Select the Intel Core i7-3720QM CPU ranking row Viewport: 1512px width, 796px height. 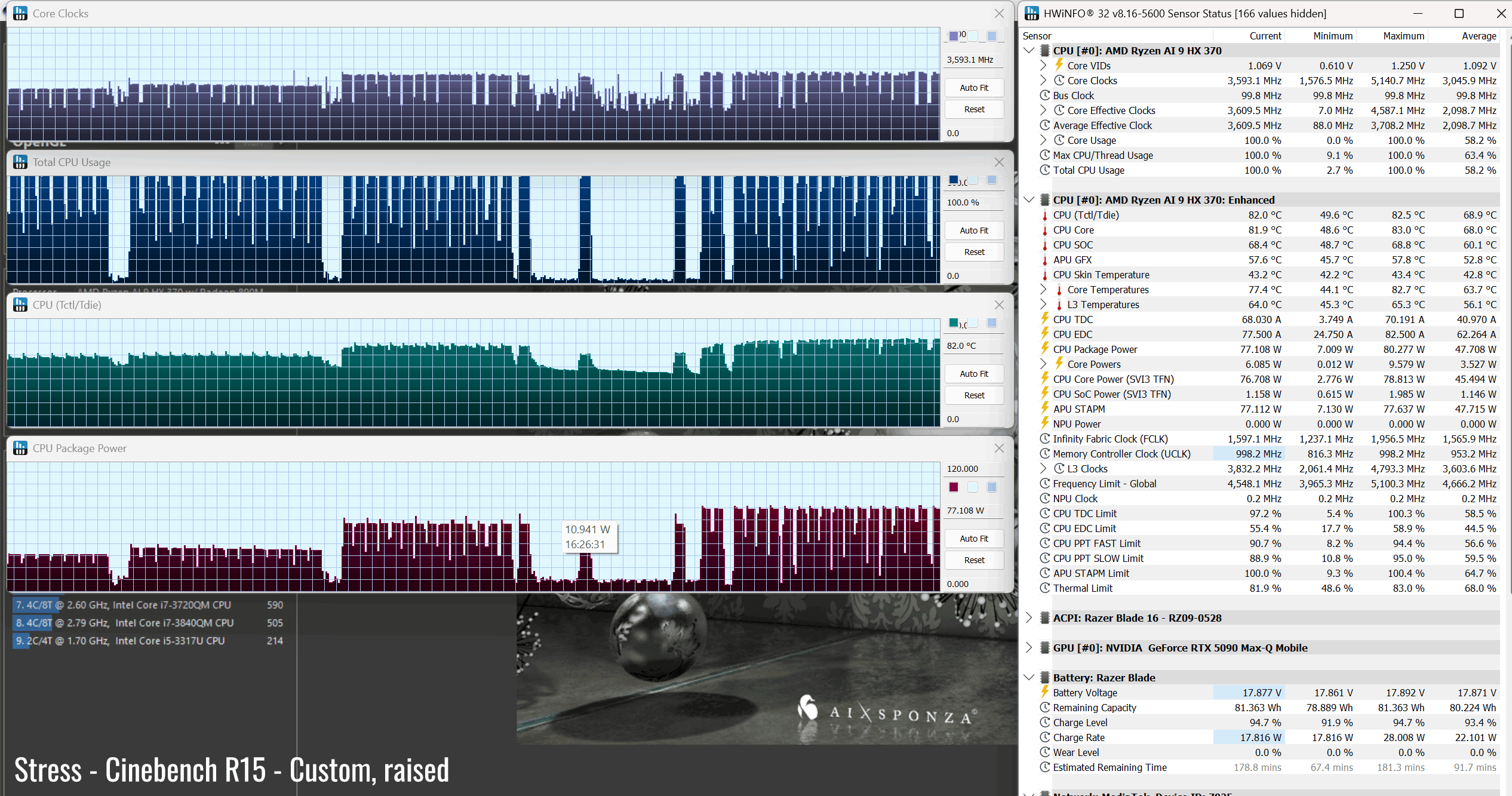(148, 605)
